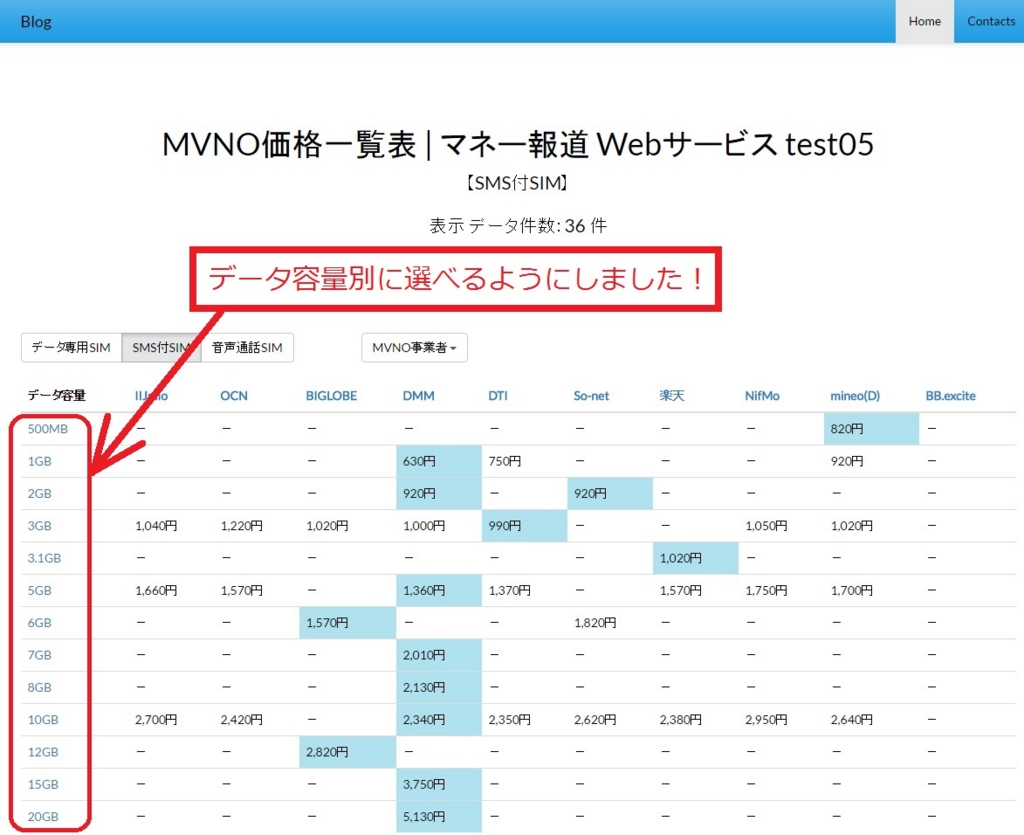The width and height of the screenshot is (1024, 835).
Task: Click the 2,640円 mineo(D) cell
Action: click(871, 720)
